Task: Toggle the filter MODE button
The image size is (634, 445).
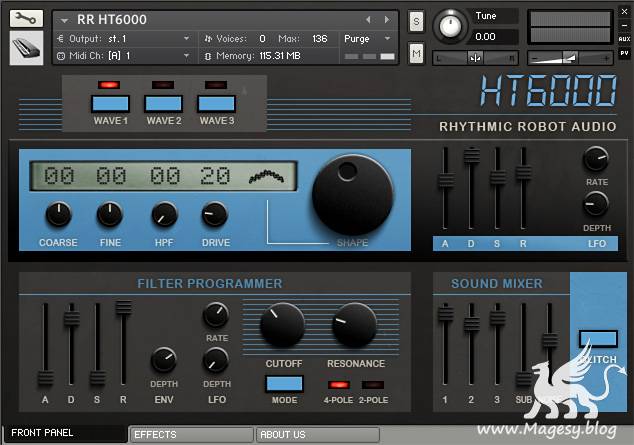Action: pos(284,384)
